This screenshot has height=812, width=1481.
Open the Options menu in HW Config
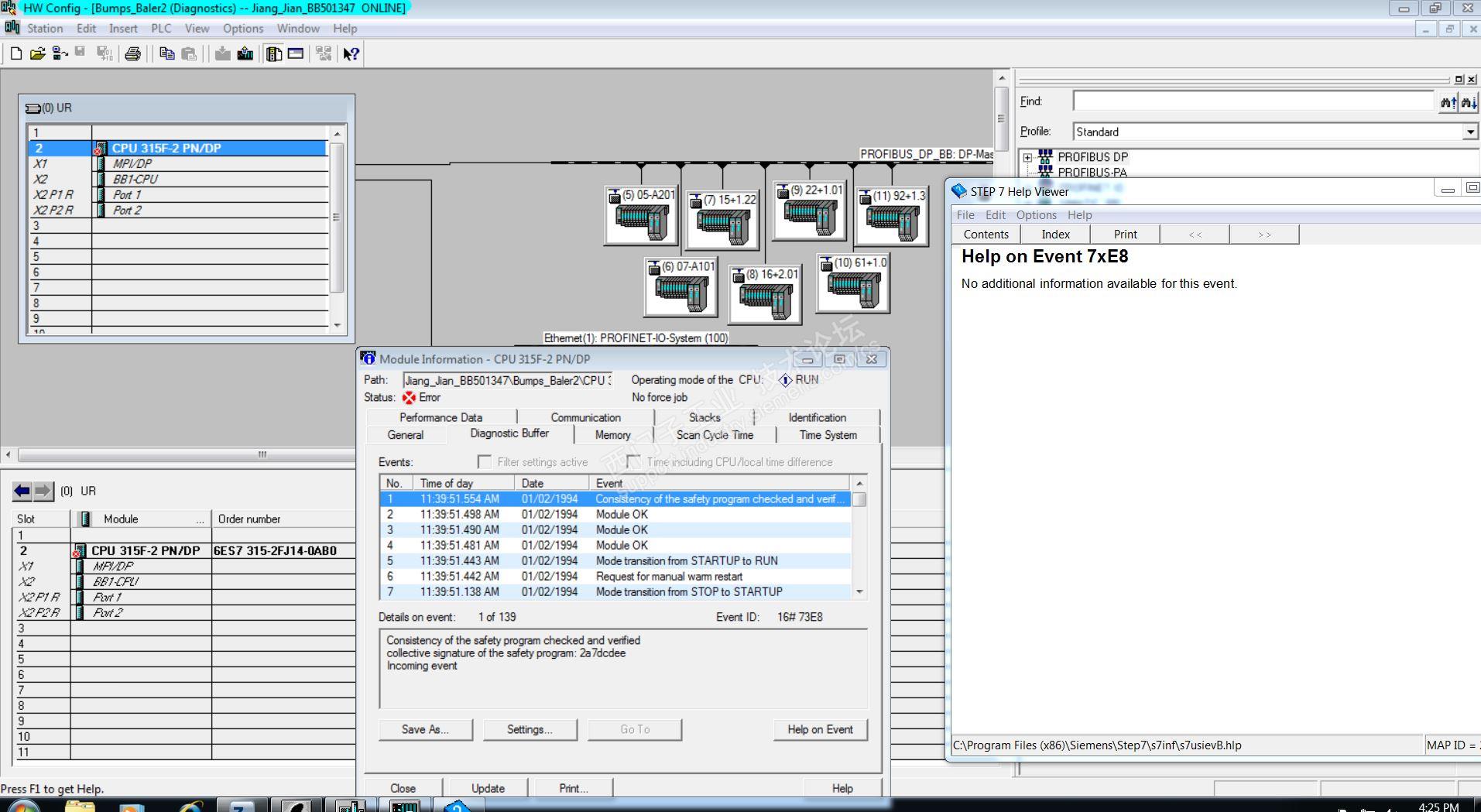click(243, 29)
